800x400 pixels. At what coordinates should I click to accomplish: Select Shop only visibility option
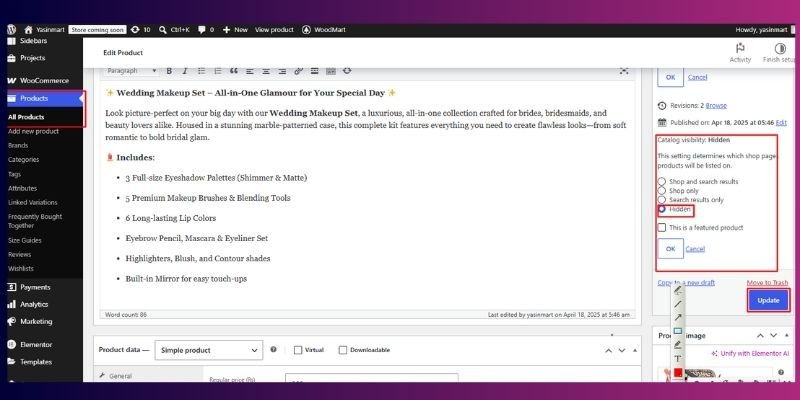pos(662,190)
